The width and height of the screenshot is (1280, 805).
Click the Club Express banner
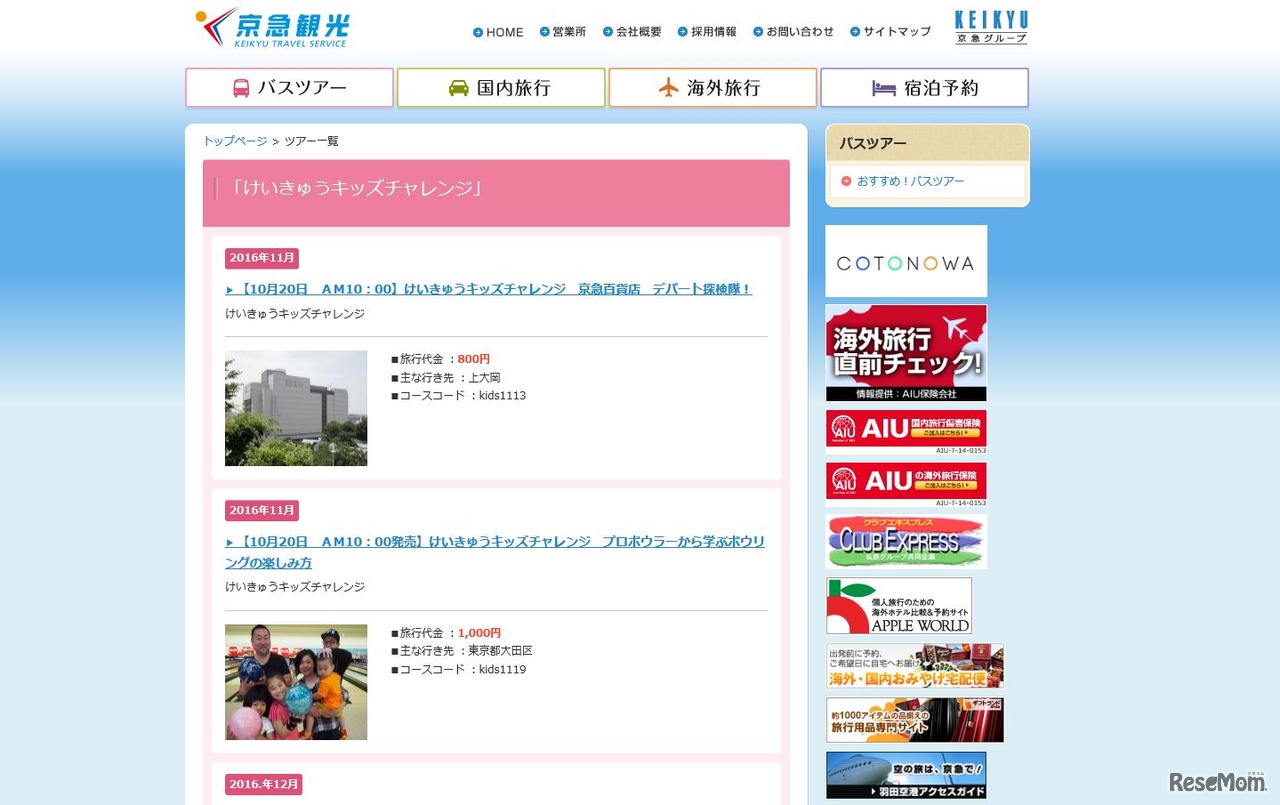coord(905,542)
